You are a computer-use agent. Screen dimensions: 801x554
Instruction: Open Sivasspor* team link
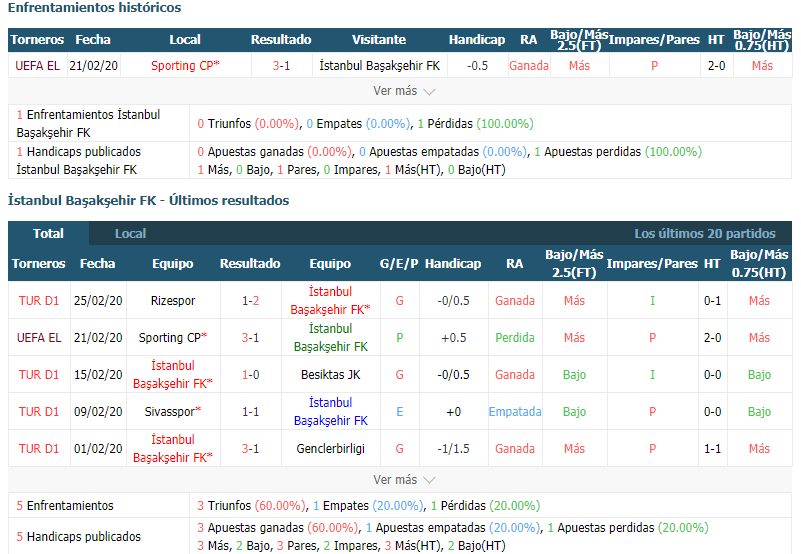(x=173, y=411)
